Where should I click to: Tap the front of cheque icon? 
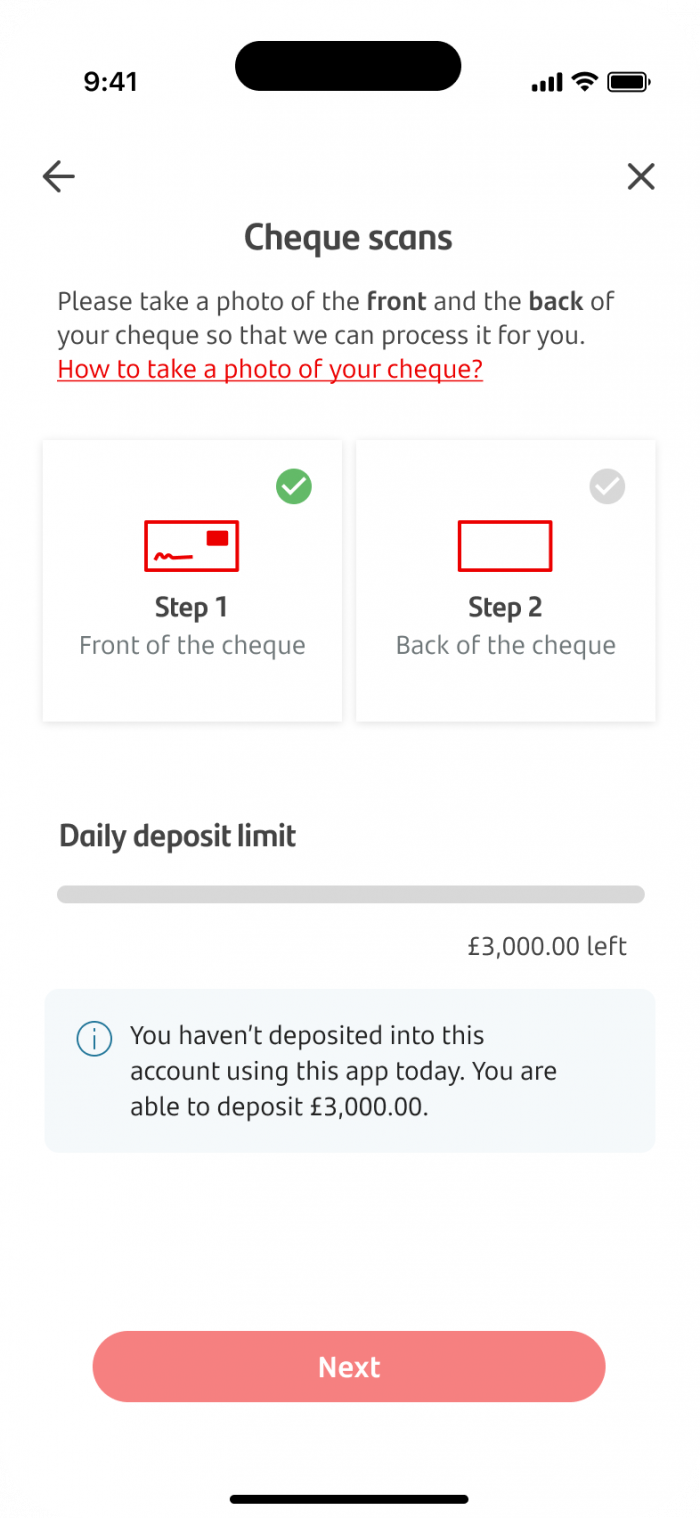(191, 546)
